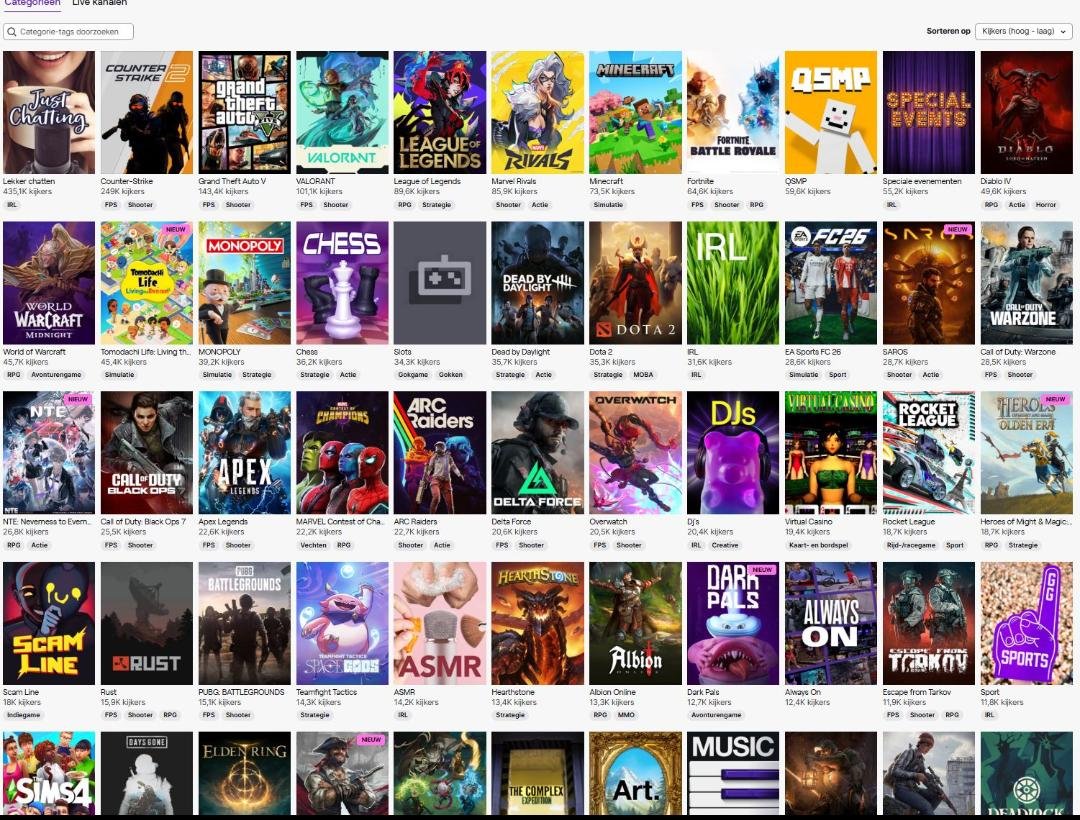Click the Creative tag under DJ's

[725, 545]
